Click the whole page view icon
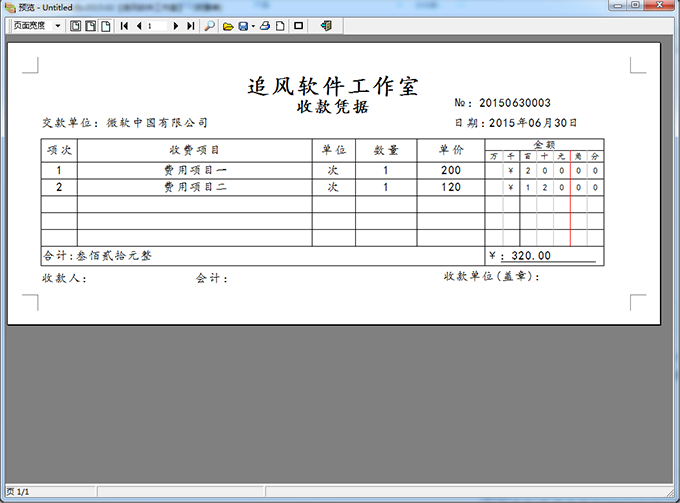The image size is (680, 503). pos(75,26)
